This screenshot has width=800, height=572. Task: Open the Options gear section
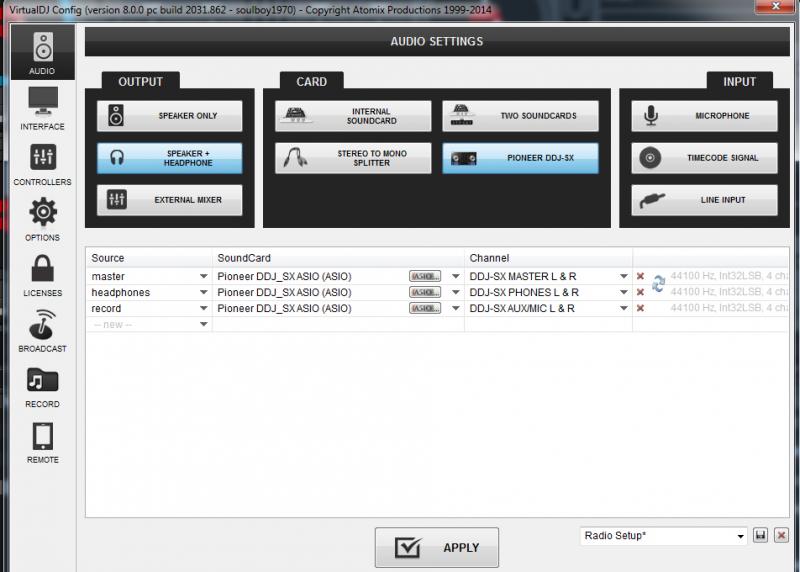click(x=42, y=220)
